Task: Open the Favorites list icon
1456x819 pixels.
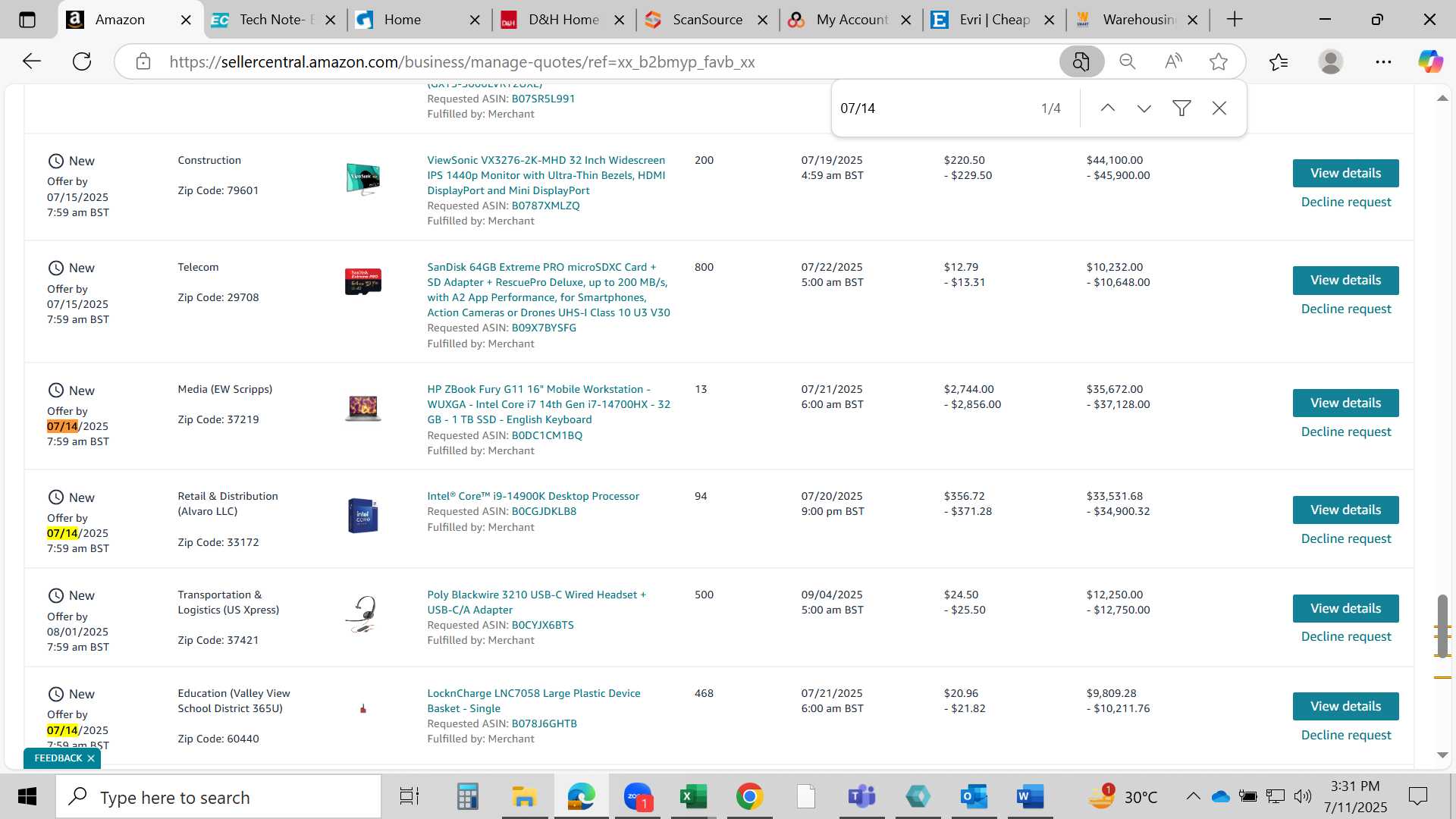Action: pyautogui.click(x=1279, y=61)
